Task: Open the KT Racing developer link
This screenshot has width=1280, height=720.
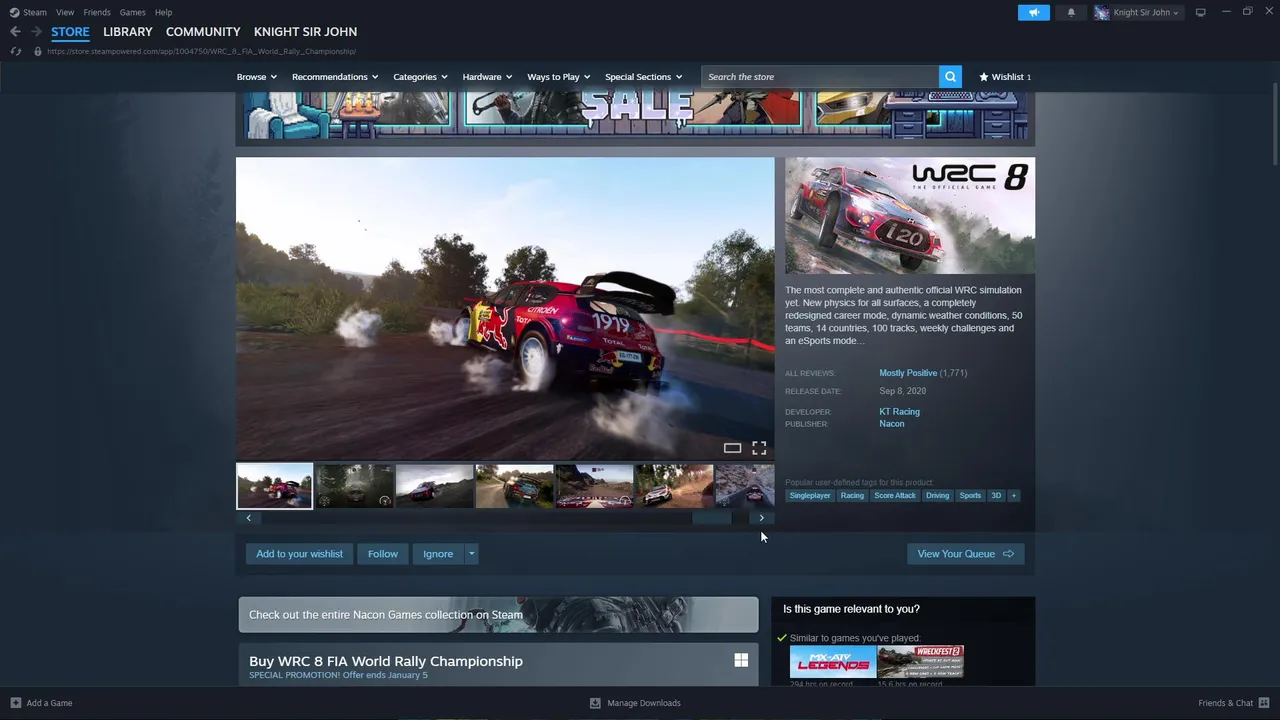Action: (x=899, y=412)
